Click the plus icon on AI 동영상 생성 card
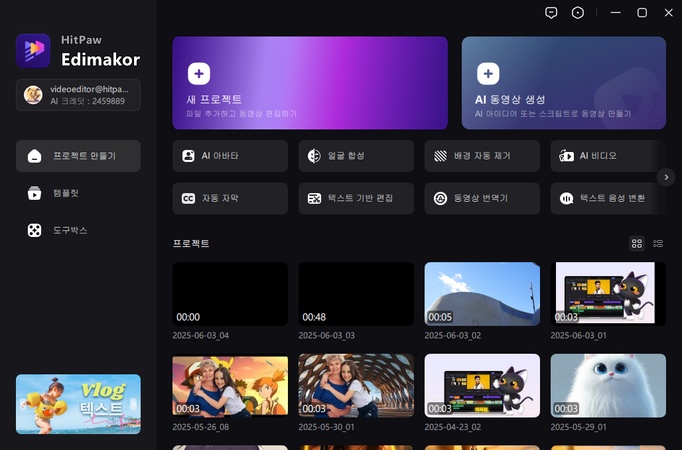 488,73
